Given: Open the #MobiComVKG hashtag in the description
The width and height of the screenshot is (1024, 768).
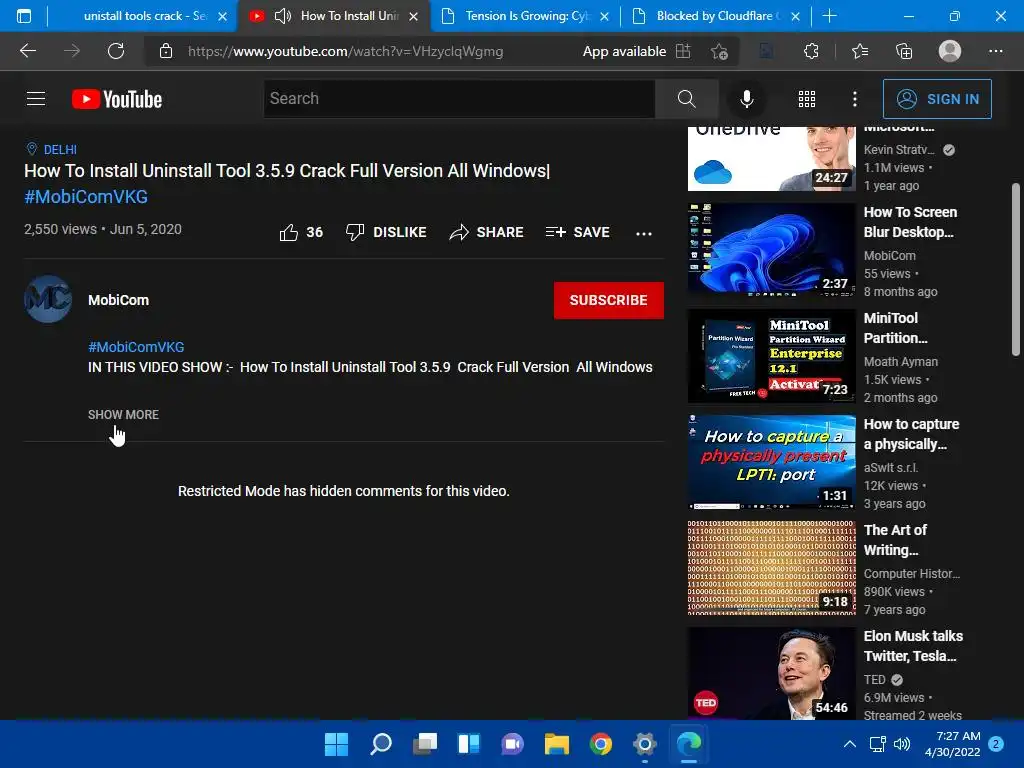Looking at the screenshot, I should click(x=136, y=347).
